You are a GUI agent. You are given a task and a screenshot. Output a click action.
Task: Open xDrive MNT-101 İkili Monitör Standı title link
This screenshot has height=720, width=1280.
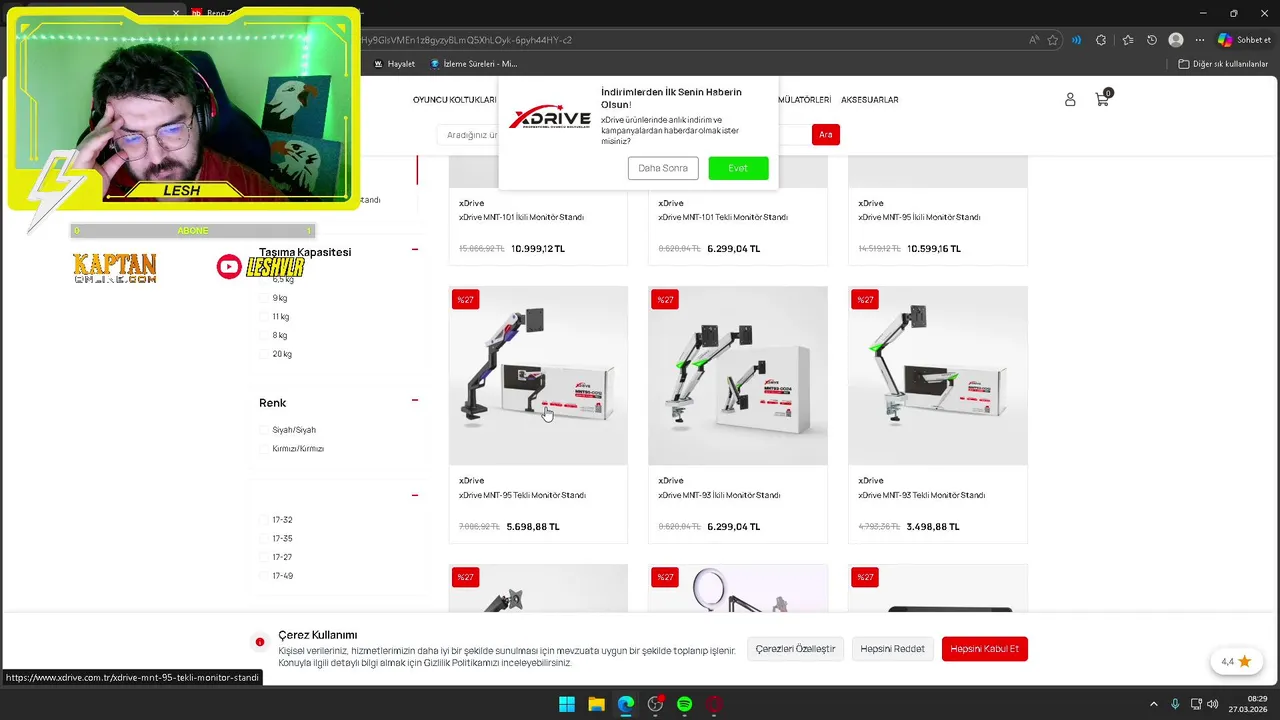pyautogui.click(x=521, y=217)
